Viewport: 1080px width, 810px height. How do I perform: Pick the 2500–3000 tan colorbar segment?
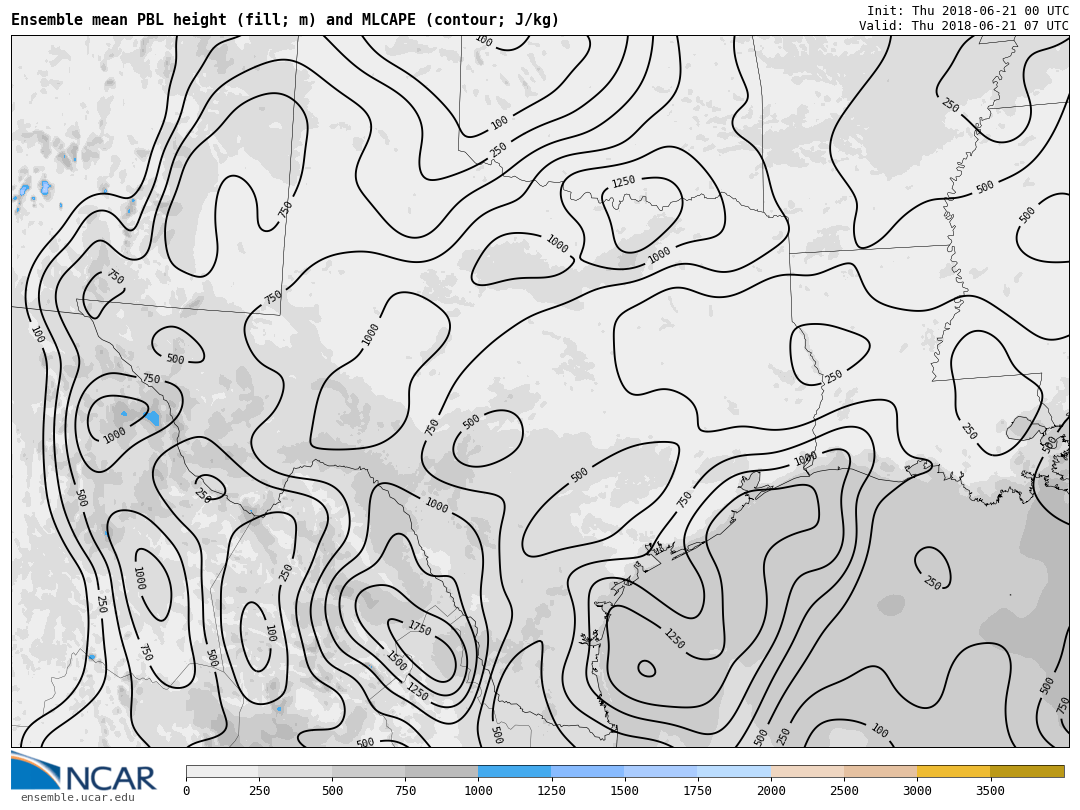point(880,771)
